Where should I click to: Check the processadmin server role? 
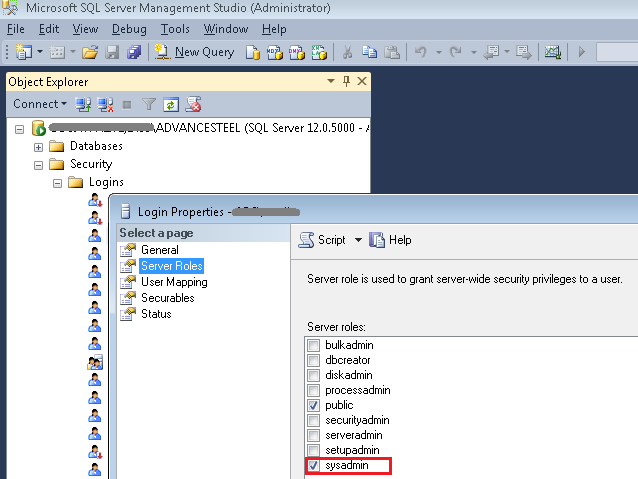313,390
